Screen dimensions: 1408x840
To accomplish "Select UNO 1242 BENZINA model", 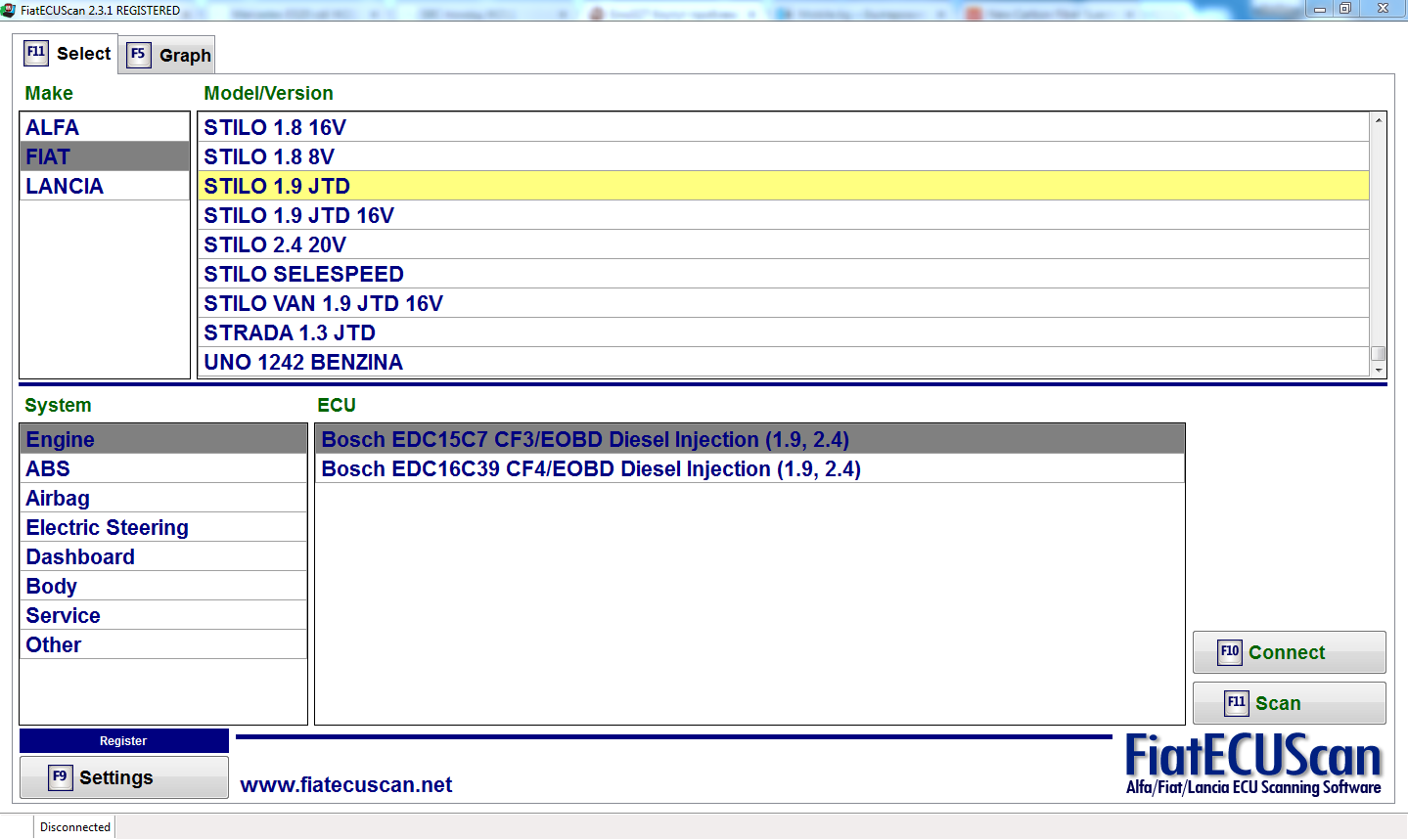I will coord(303,363).
